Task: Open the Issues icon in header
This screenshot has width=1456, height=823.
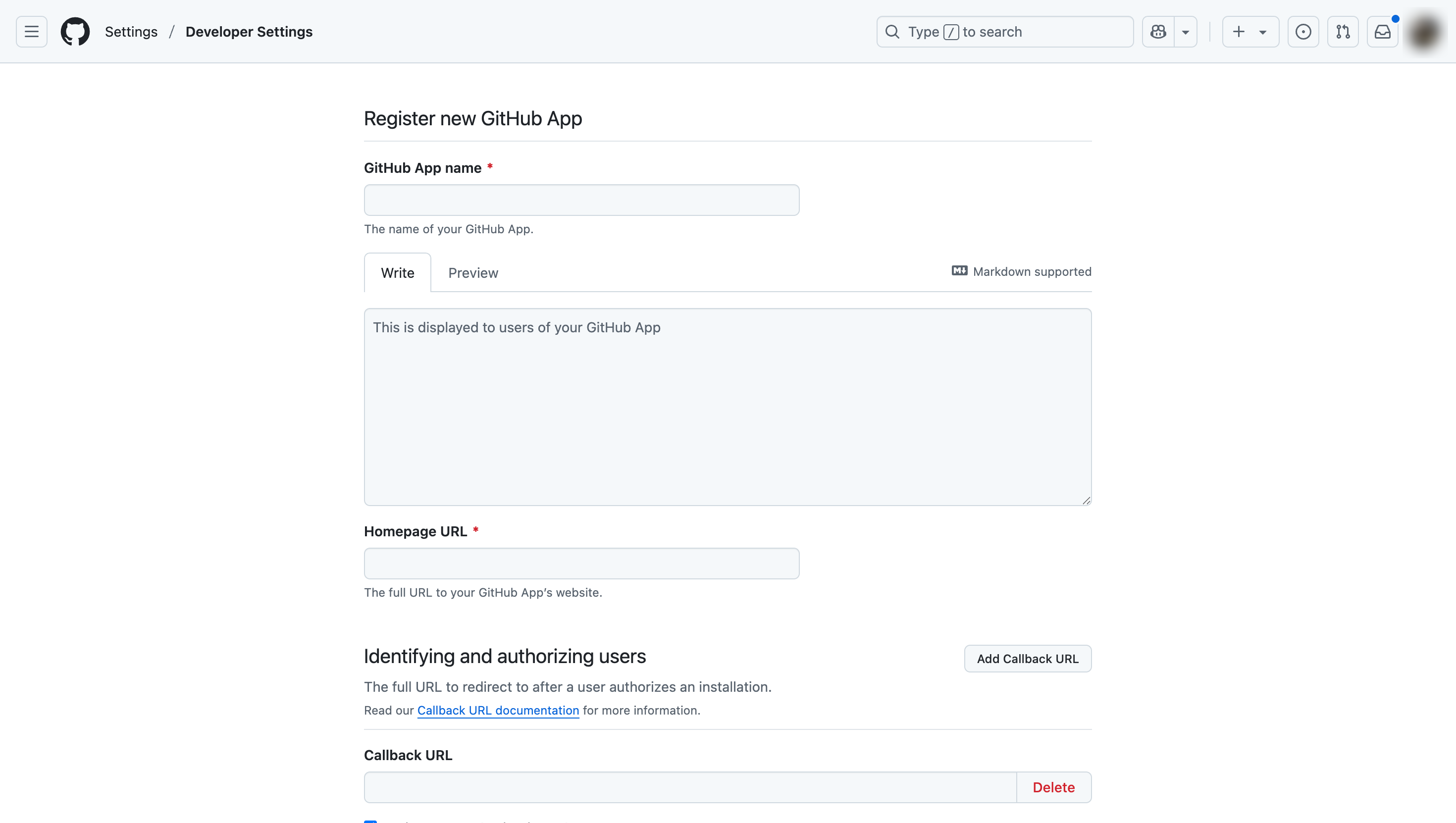Action: pos(1303,32)
